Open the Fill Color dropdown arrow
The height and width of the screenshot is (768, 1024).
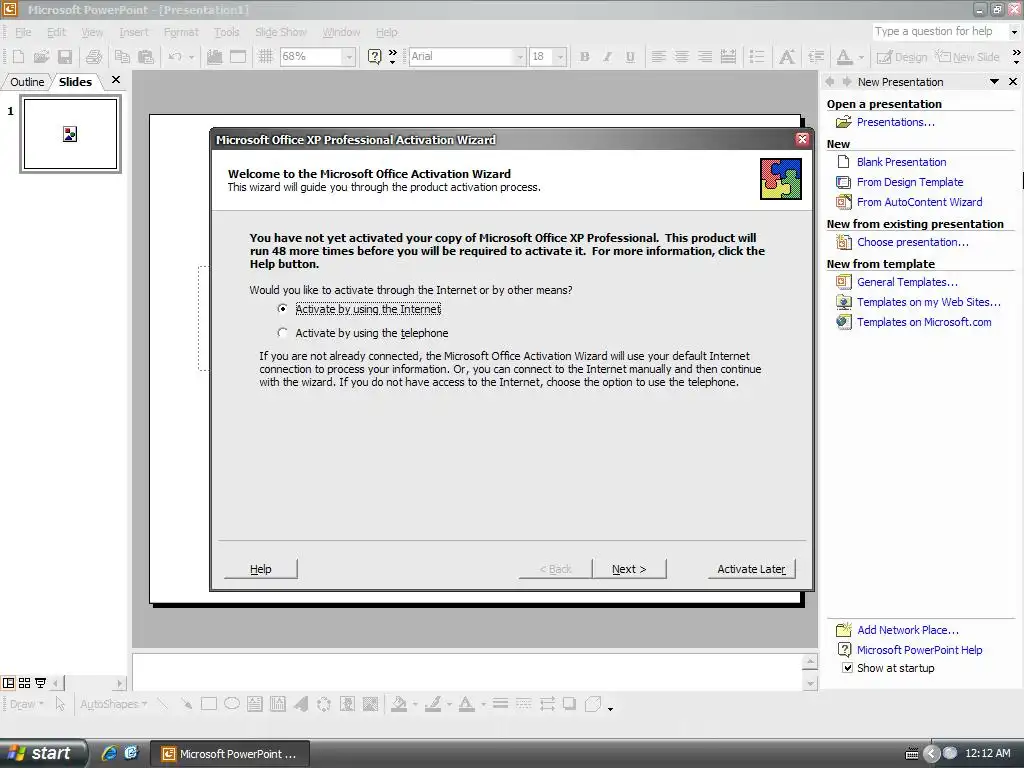click(x=415, y=704)
